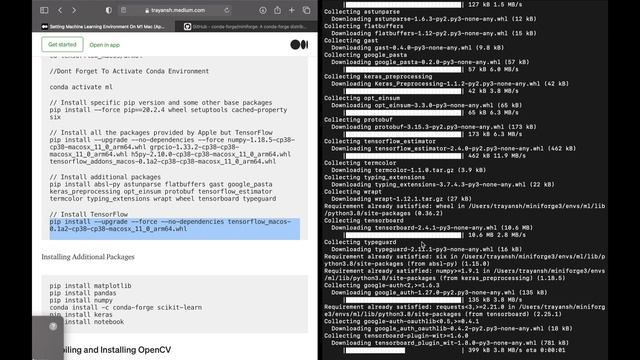The width and height of the screenshot is (640, 360).
Task: Go back using the Safari back arrow
Action: point(60,10)
